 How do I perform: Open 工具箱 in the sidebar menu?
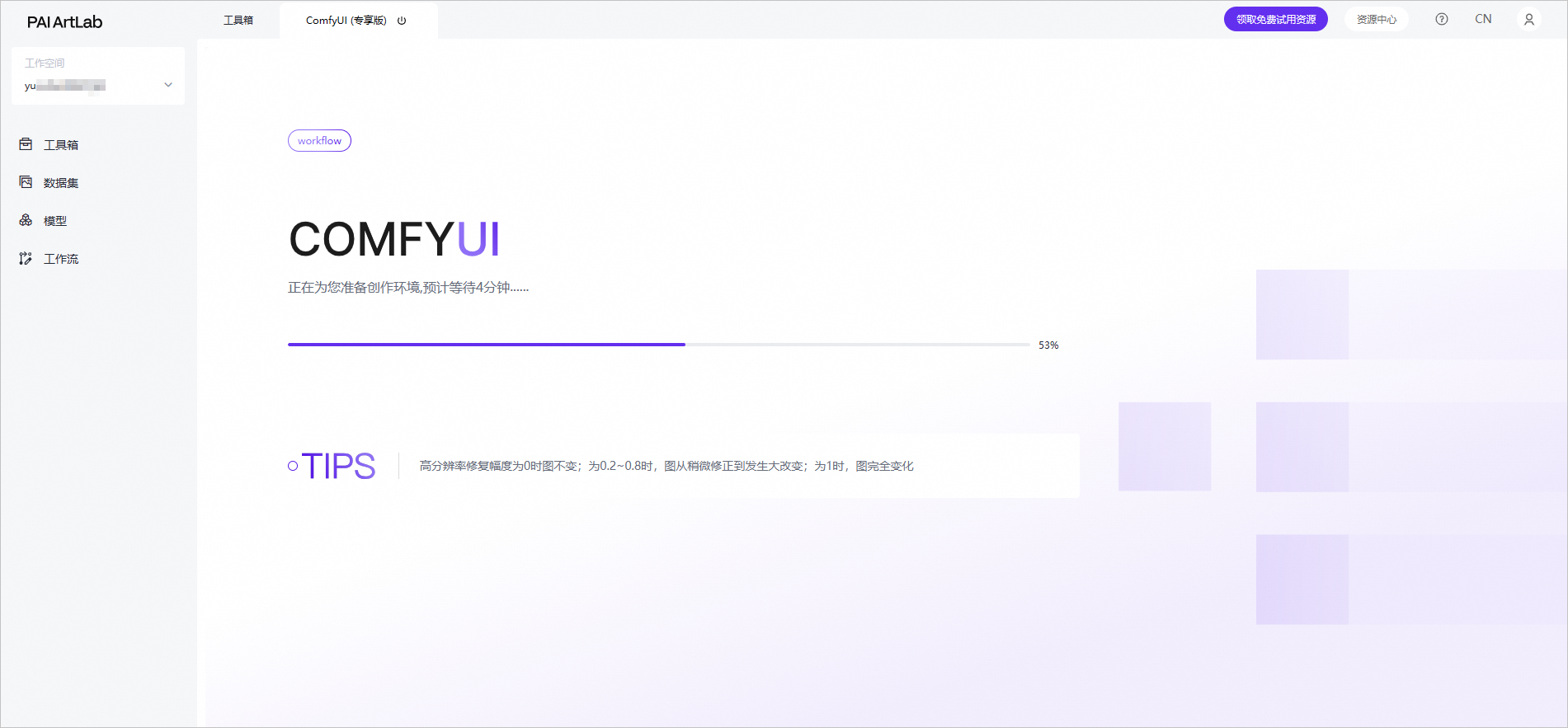(x=61, y=144)
